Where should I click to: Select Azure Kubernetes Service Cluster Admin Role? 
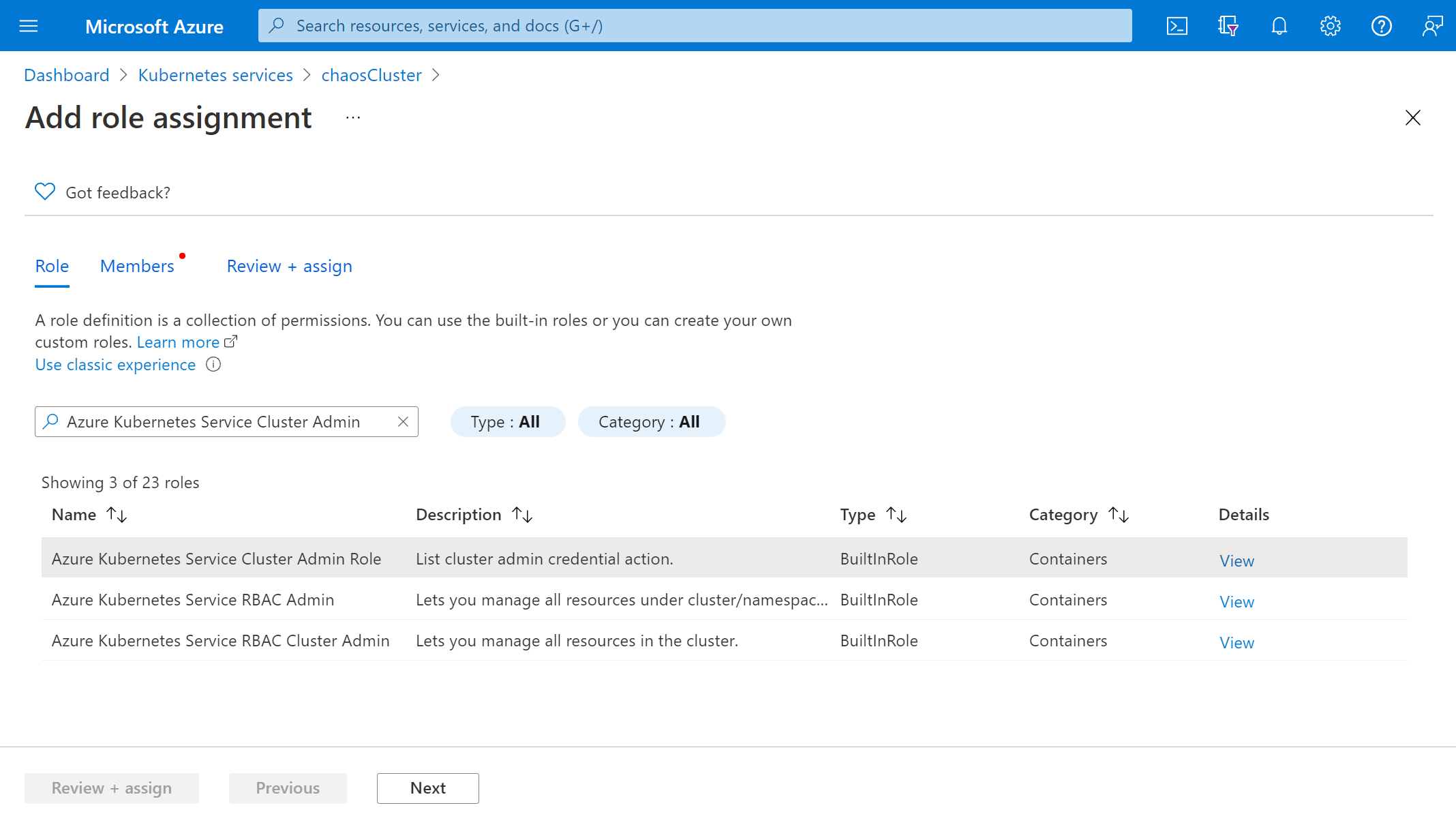(x=216, y=558)
